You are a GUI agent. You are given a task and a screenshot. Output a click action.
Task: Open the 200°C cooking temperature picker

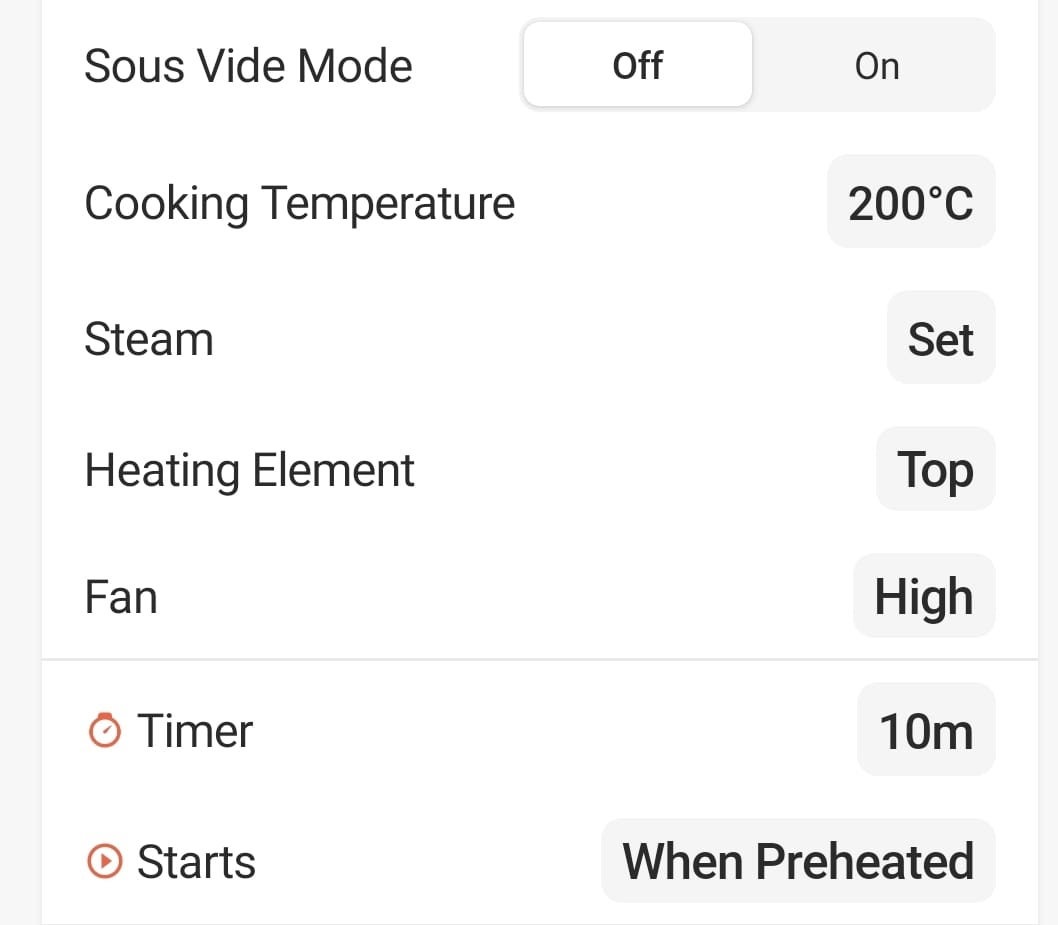tap(910, 203)
